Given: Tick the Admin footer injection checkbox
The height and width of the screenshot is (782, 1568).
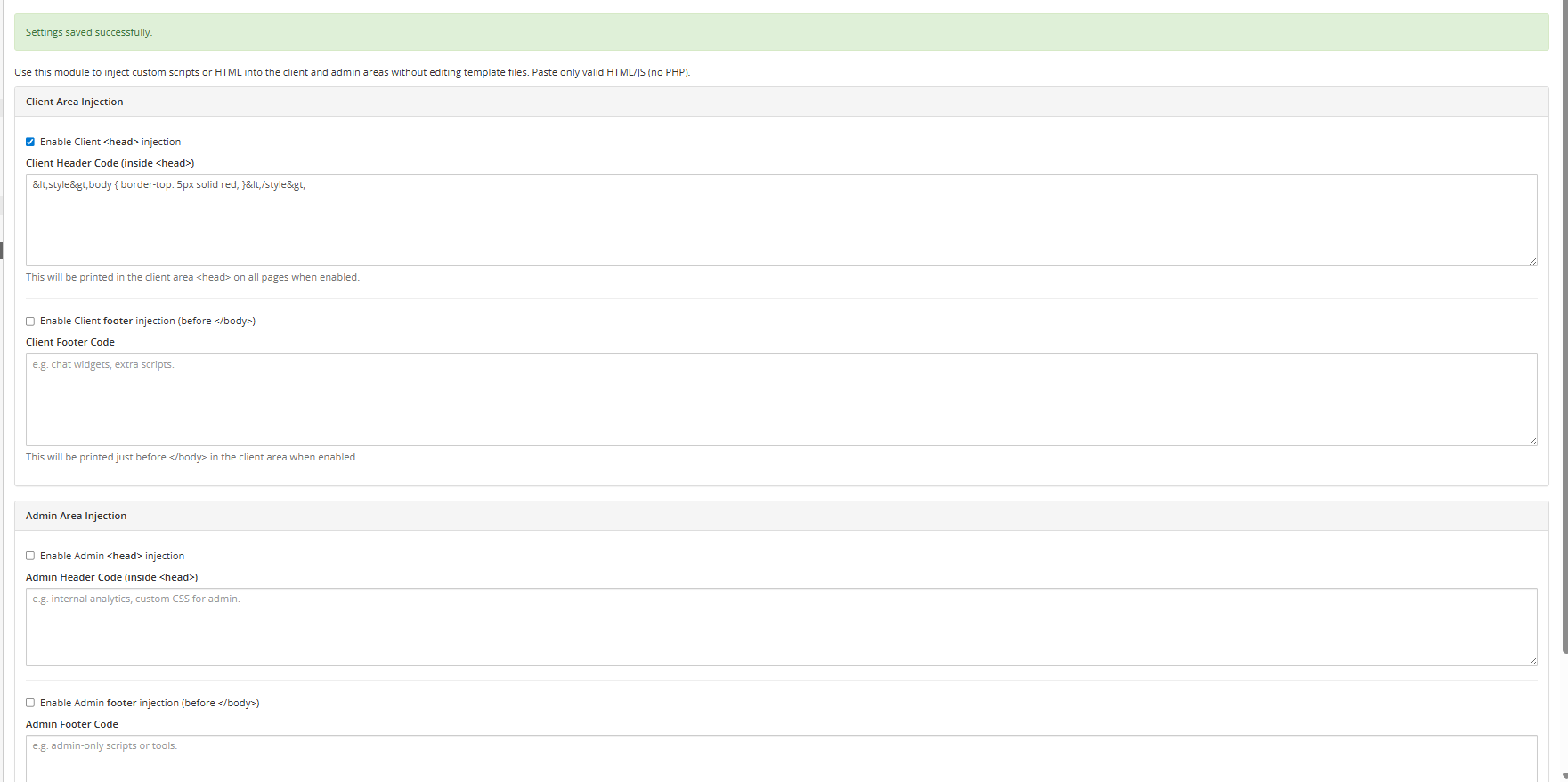Looking at the screenshot, I should [30, 703].
